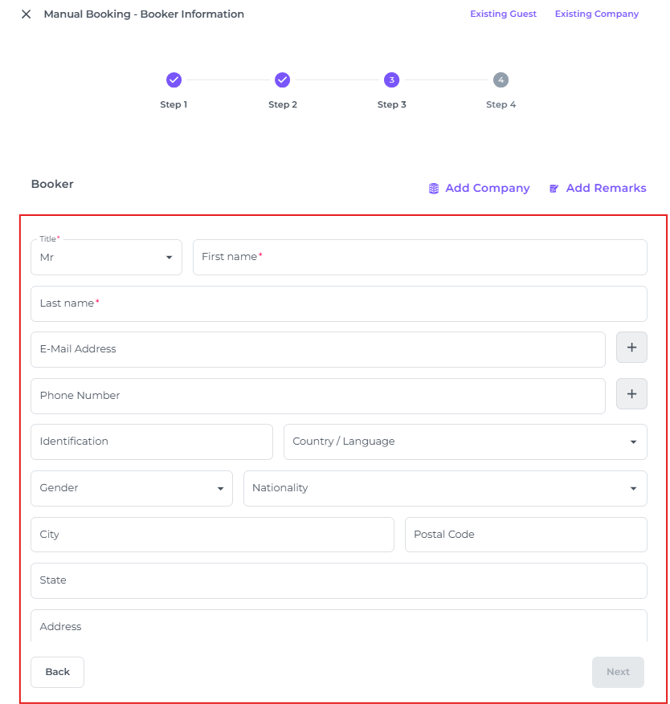The width and height of the screenshot is (670, 704).
Task: Select the Step 4 circle indicator
Action: tap(500, 80)
